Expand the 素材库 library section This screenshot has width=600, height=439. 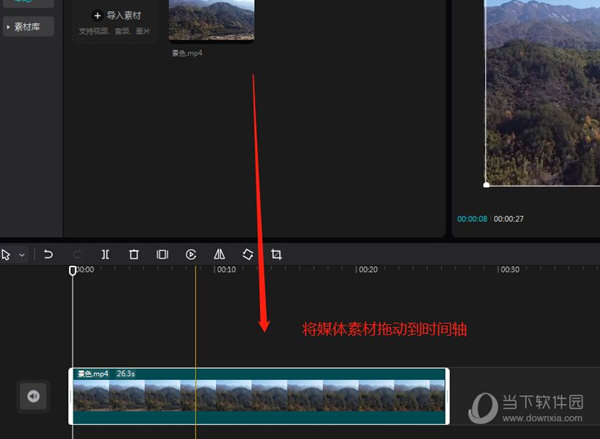(x=27, y=27)
